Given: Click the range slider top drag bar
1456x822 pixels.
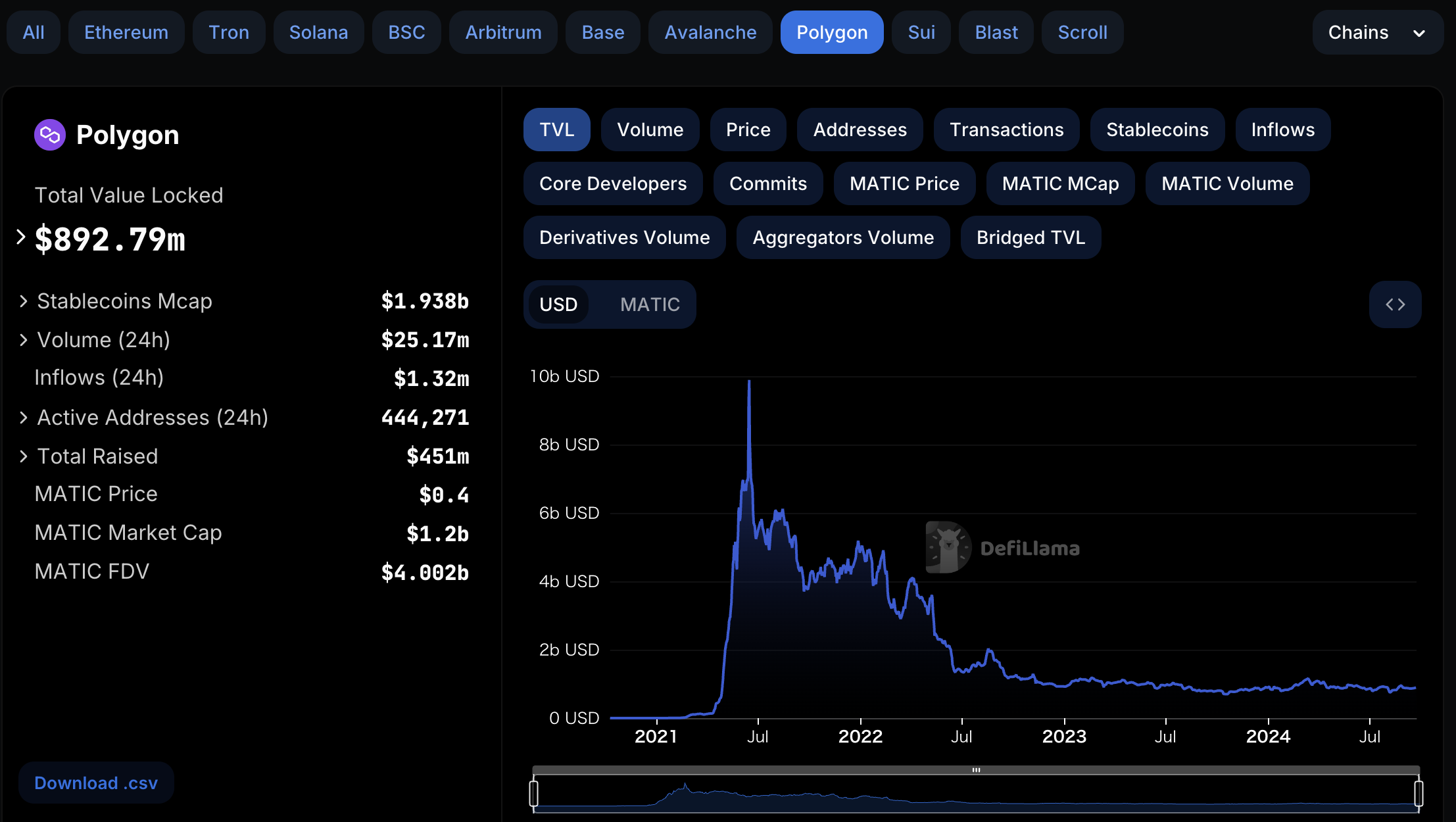Looking at the screenshot, I should point(976,769).
